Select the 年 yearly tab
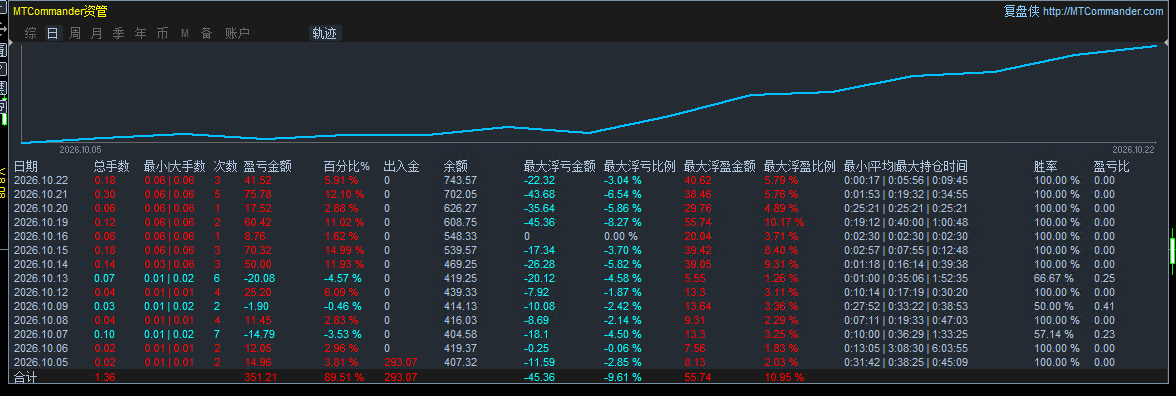1176x396 pixels. pos(140,33)
